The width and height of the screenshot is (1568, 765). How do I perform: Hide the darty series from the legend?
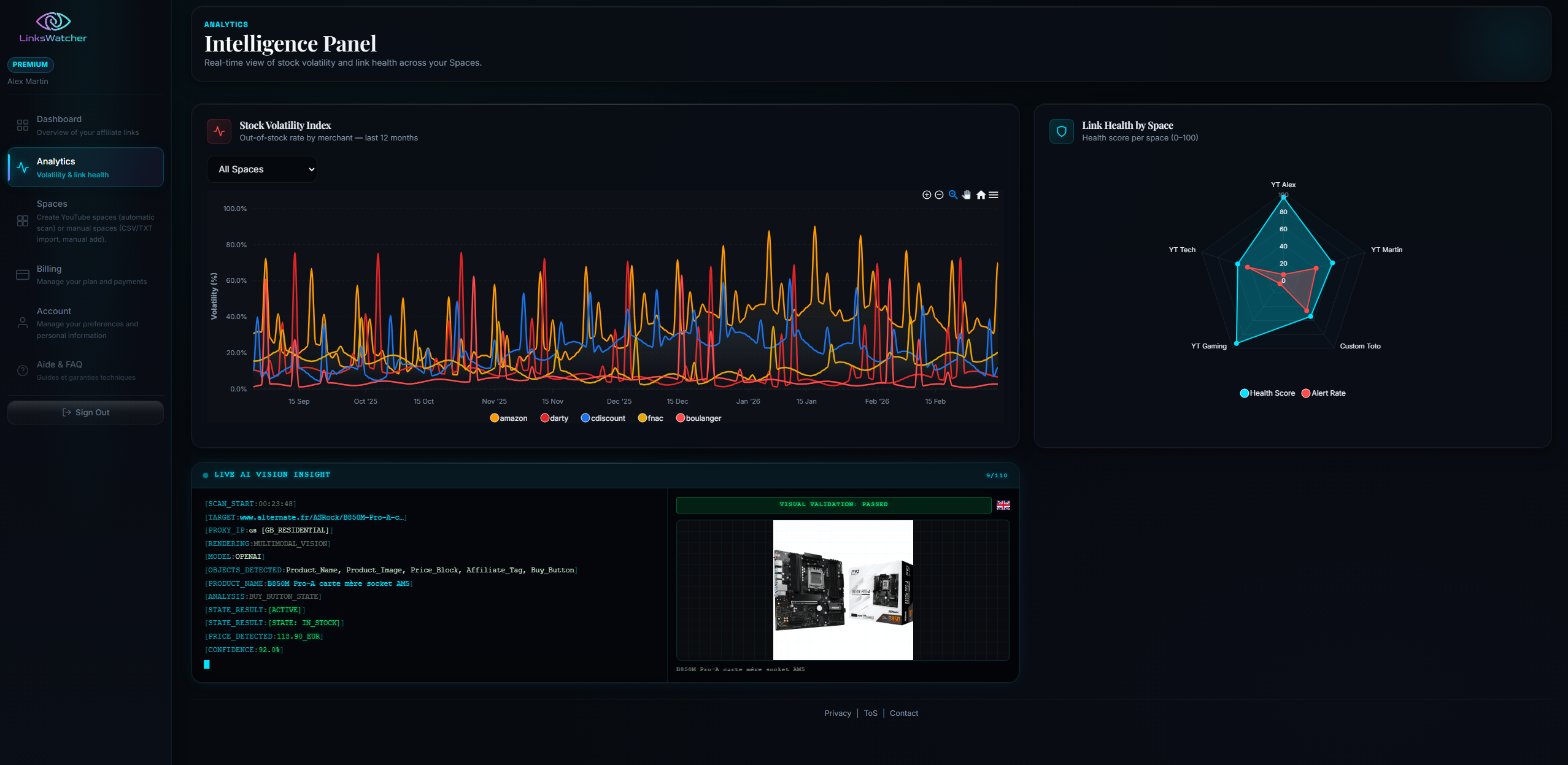tap(554, 418)
